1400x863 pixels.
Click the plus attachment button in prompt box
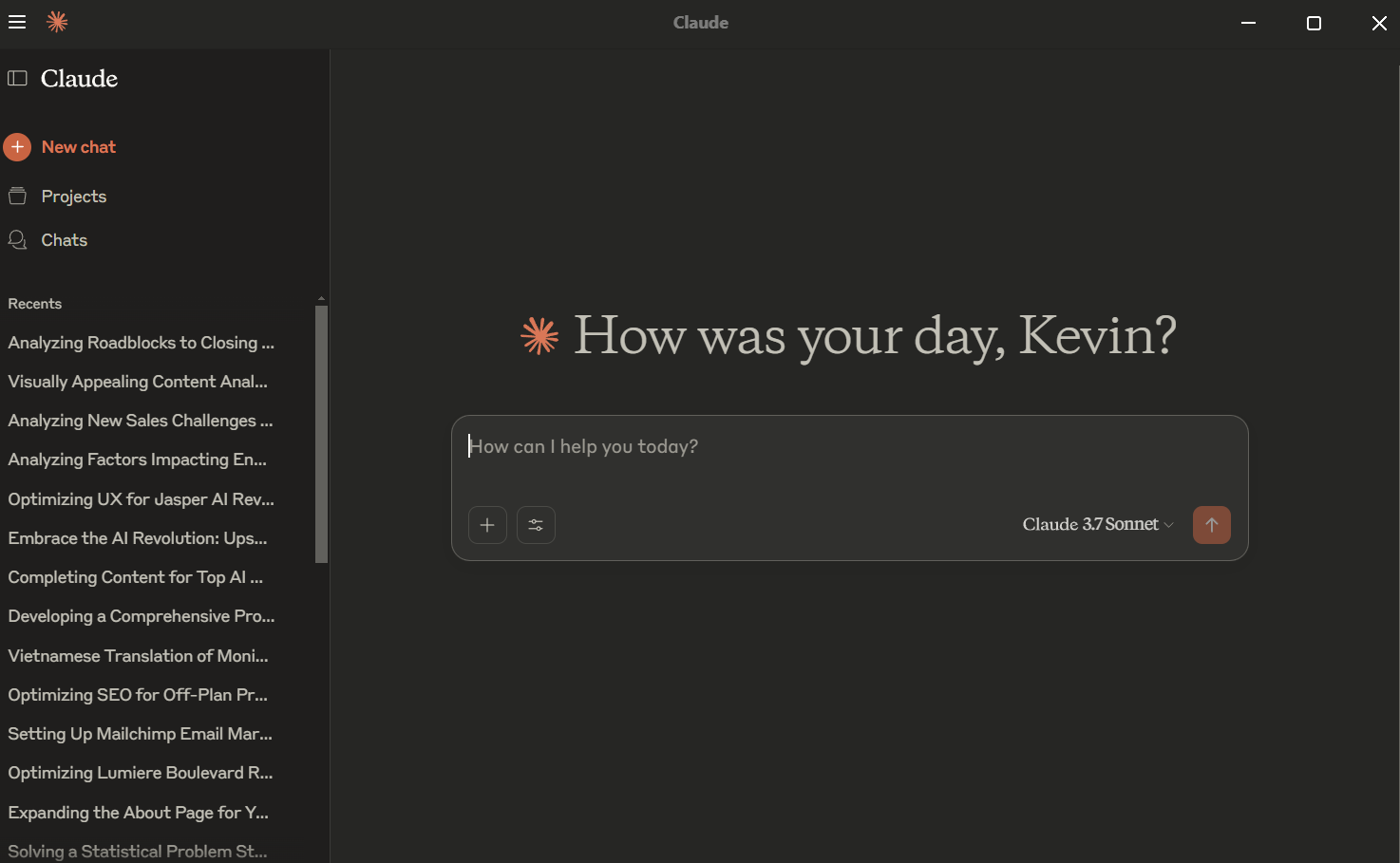point(487,525)
